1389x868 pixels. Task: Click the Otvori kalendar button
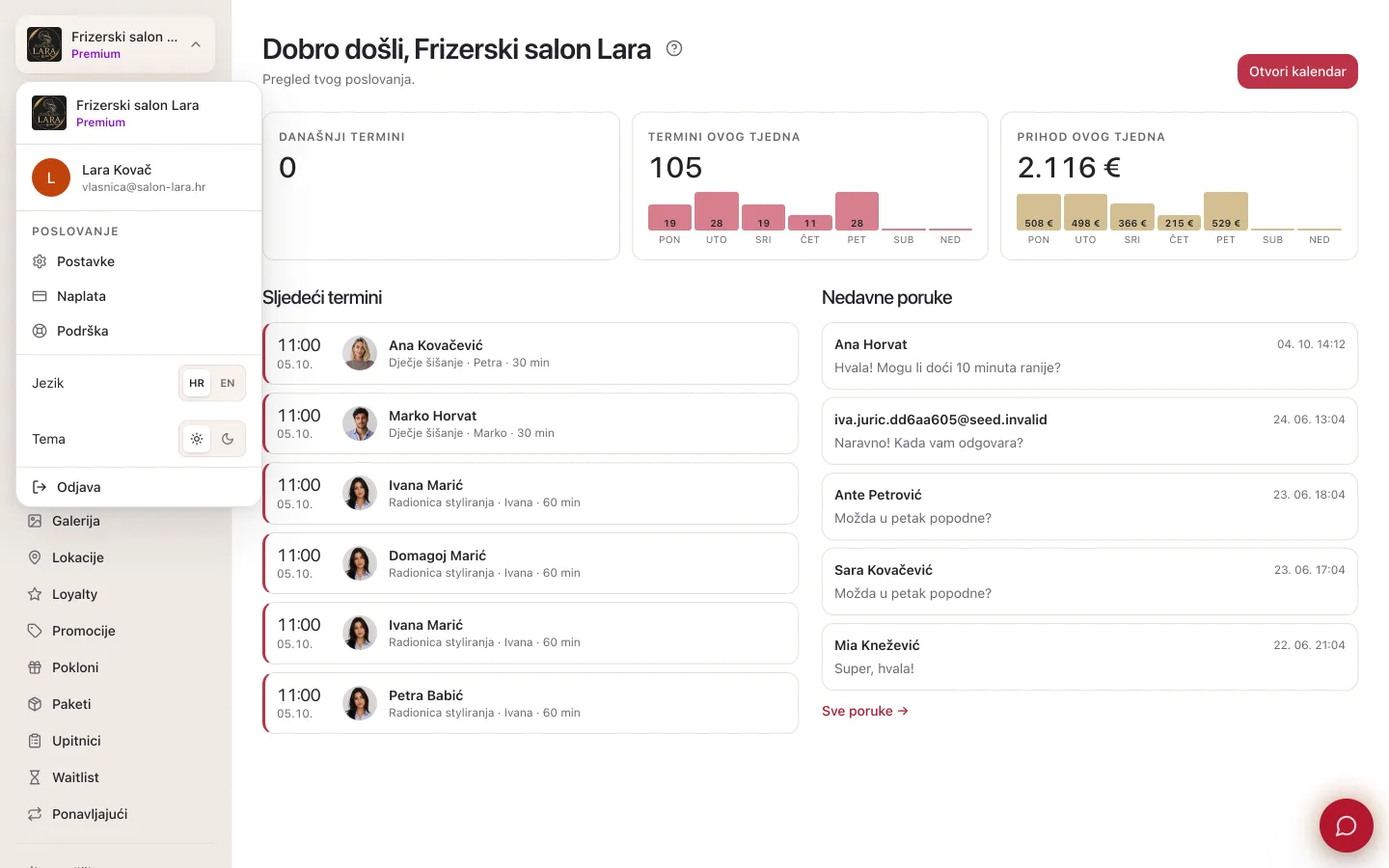point(1297,71)
